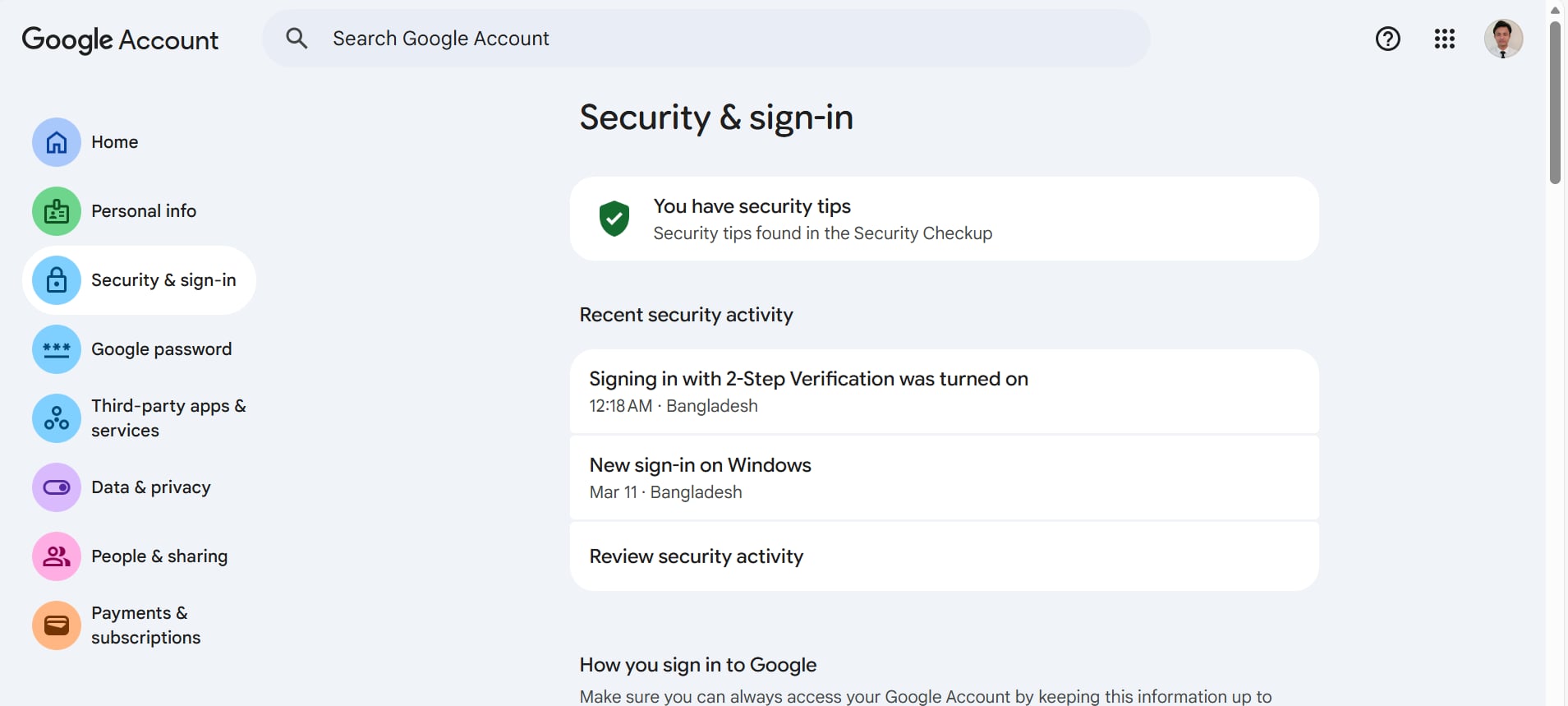The height and width of the screenshot is (706, 1568).
Task: Open the security tips checkup card
Action: tap(945, 219)
